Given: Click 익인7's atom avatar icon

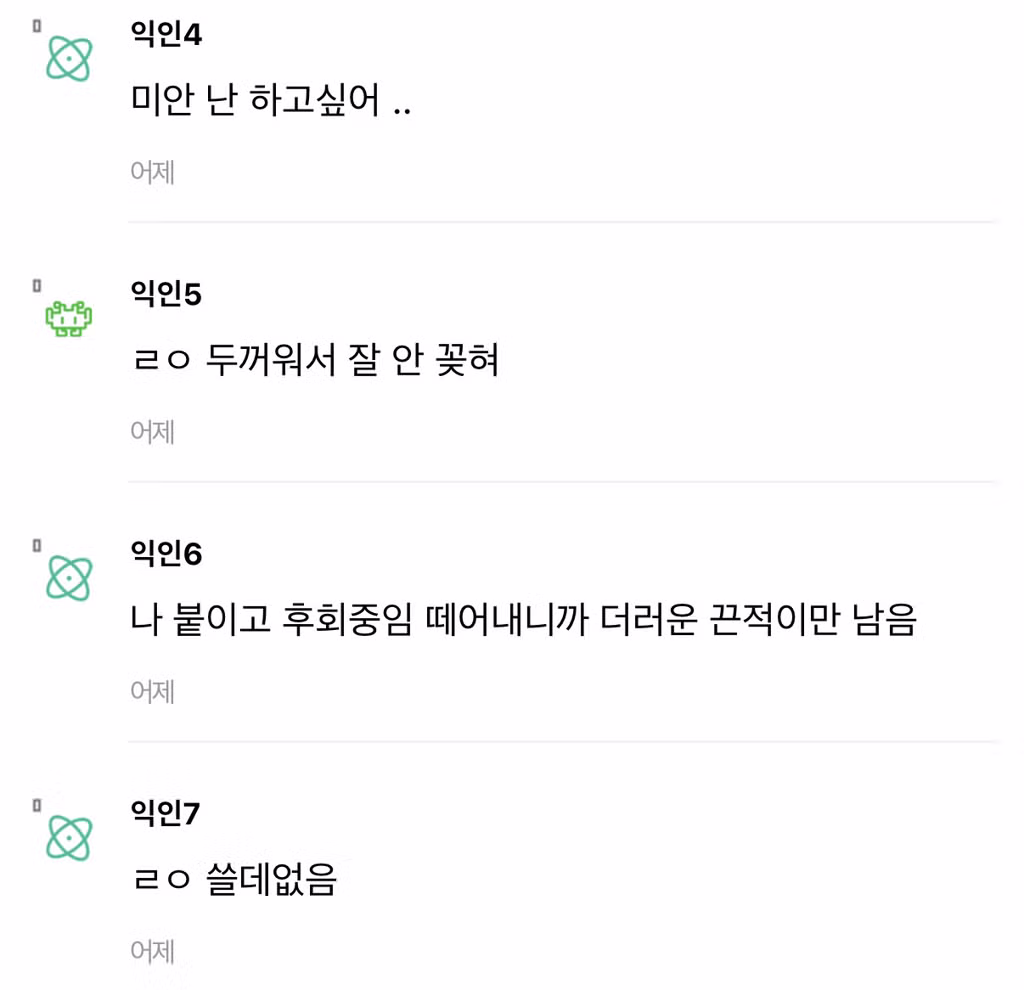Looking at the screenshot, I should pyautogui.click(x=68, y=839).
